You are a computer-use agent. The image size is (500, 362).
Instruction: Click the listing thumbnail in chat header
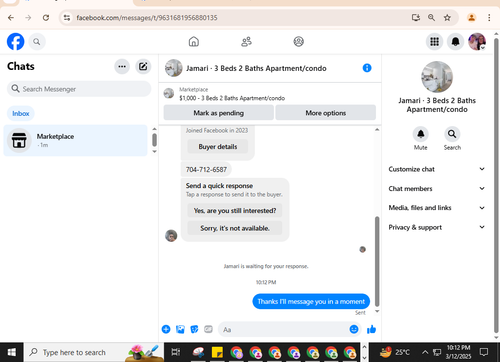coord(173,68)
